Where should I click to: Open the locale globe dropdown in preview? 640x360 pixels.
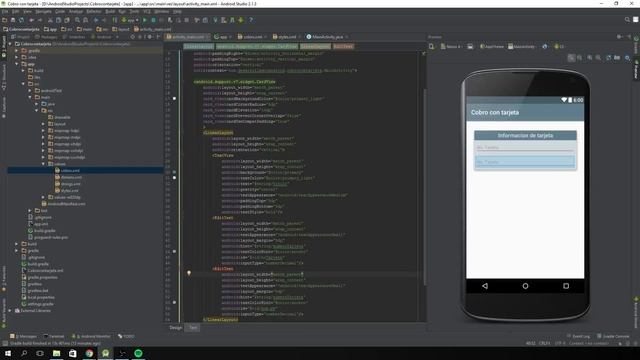545,47
